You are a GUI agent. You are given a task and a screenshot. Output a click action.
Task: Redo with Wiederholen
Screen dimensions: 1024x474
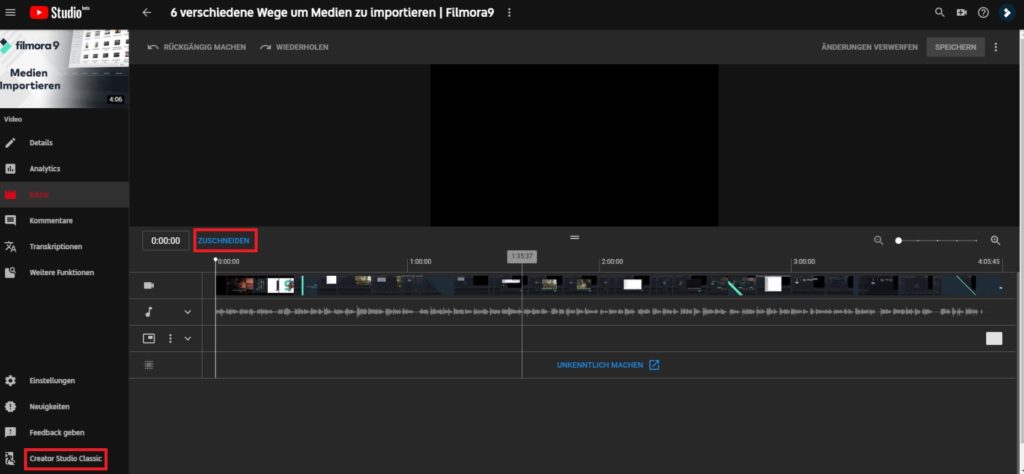tap(294, 47)
